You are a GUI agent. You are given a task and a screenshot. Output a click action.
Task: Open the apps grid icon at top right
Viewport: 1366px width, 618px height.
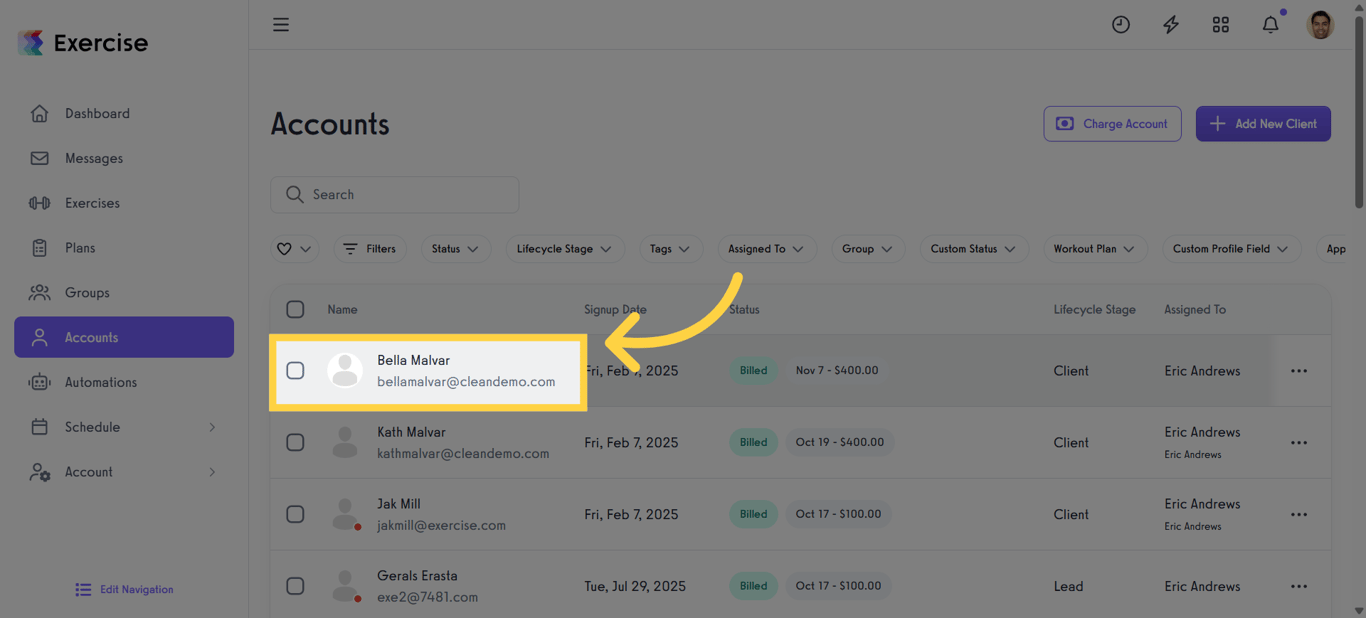[x=1220, y=24]
